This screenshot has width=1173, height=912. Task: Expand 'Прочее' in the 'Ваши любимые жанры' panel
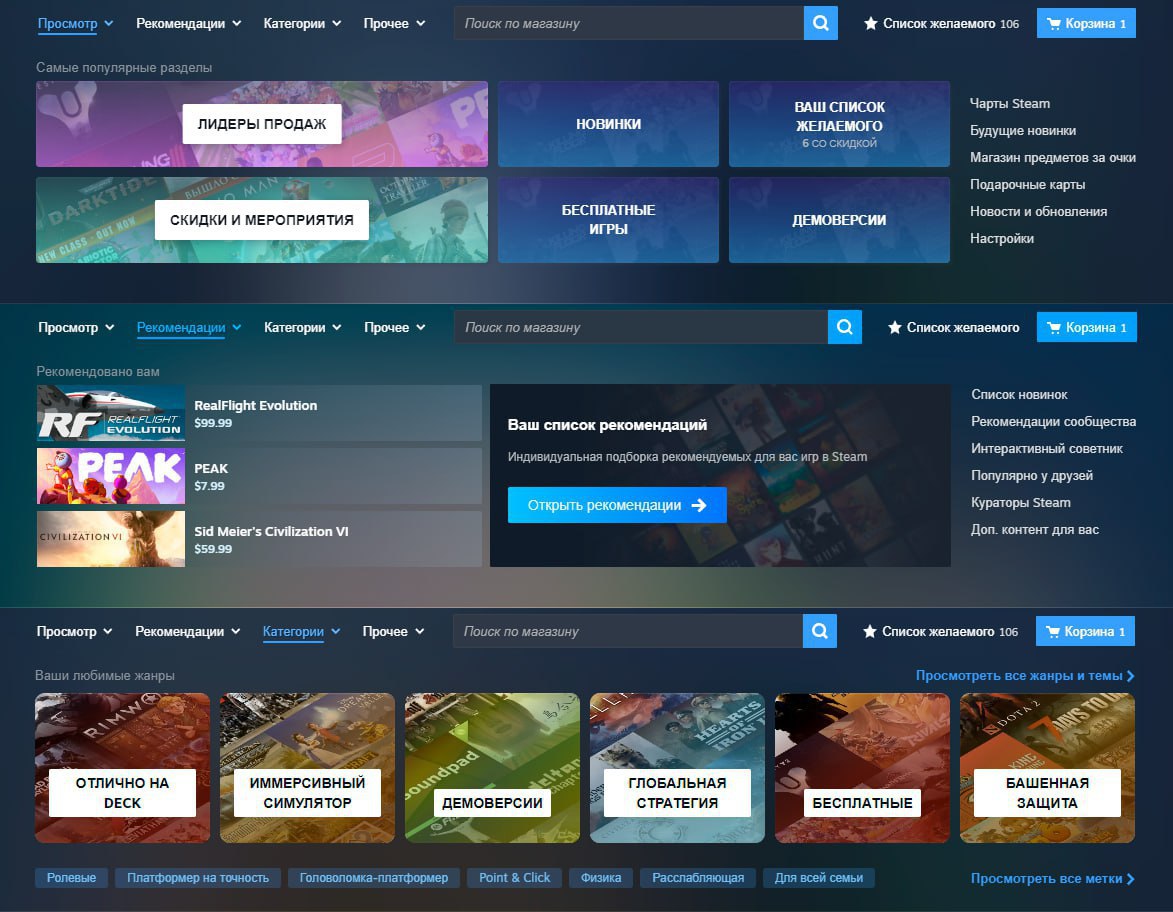click(x=393, y=631)
